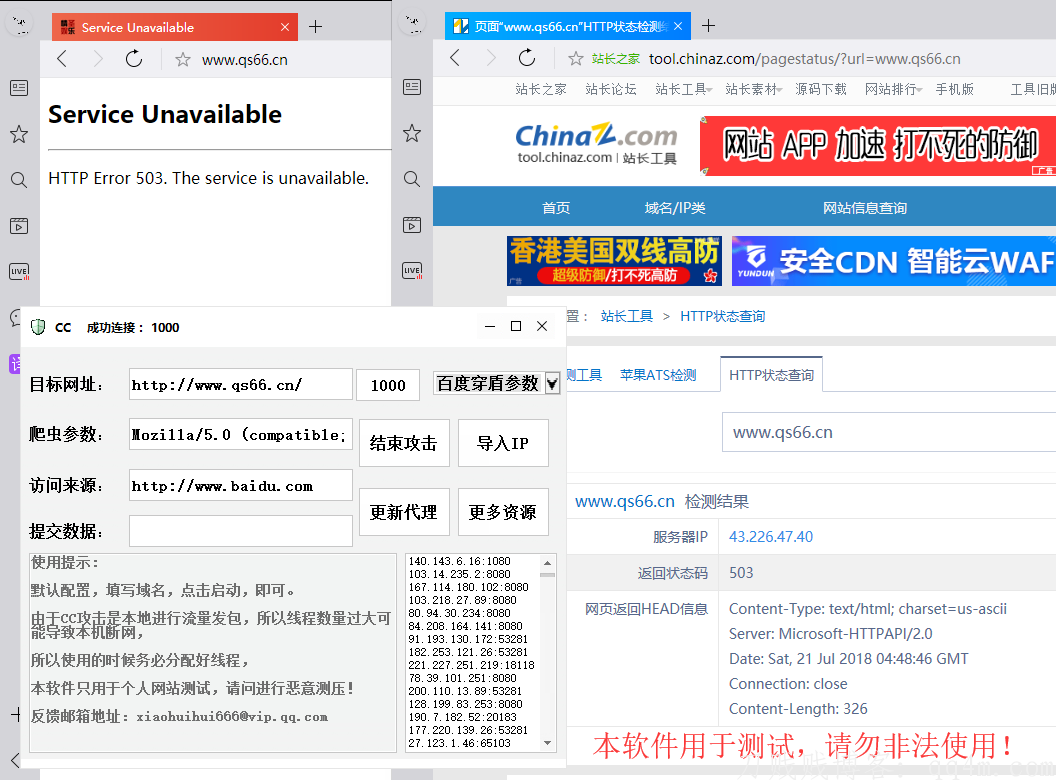Open news reader icon in left sidebar
This screenshot has width=1056, height=780.
19,88
